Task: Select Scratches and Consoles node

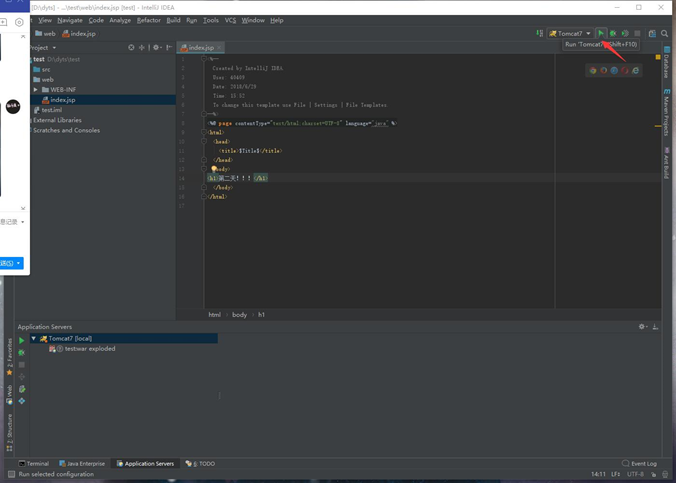Action: click(66, 130)
